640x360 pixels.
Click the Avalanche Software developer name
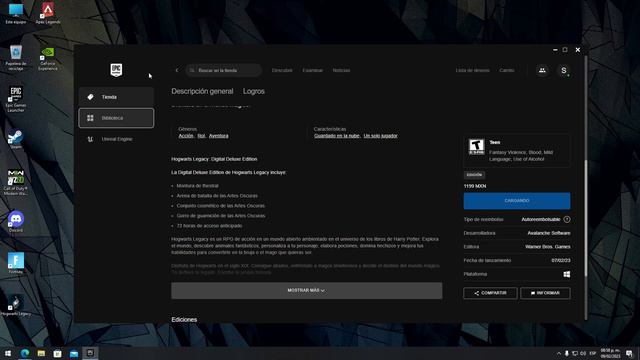[x=549, y=233]
